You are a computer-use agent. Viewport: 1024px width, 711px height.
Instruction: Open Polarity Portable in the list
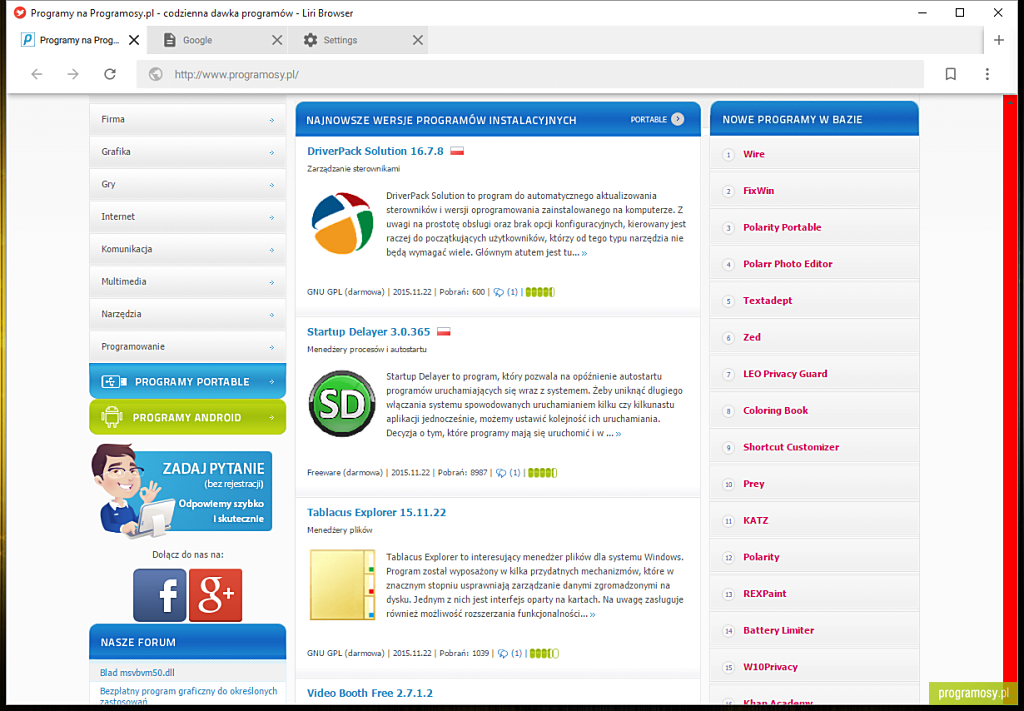[782, 227]
